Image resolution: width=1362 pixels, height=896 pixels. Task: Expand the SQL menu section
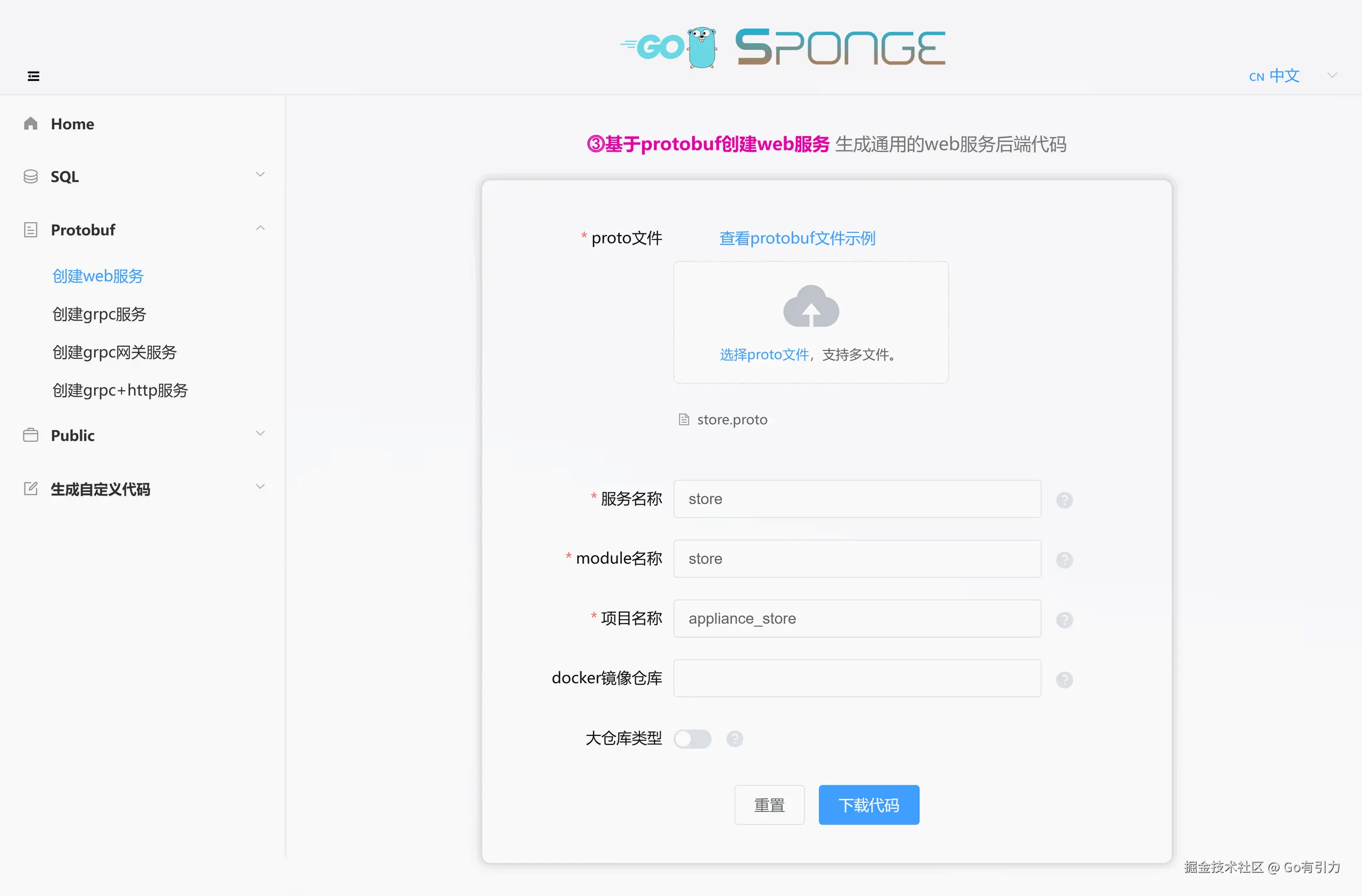click(x=143, y=176)
